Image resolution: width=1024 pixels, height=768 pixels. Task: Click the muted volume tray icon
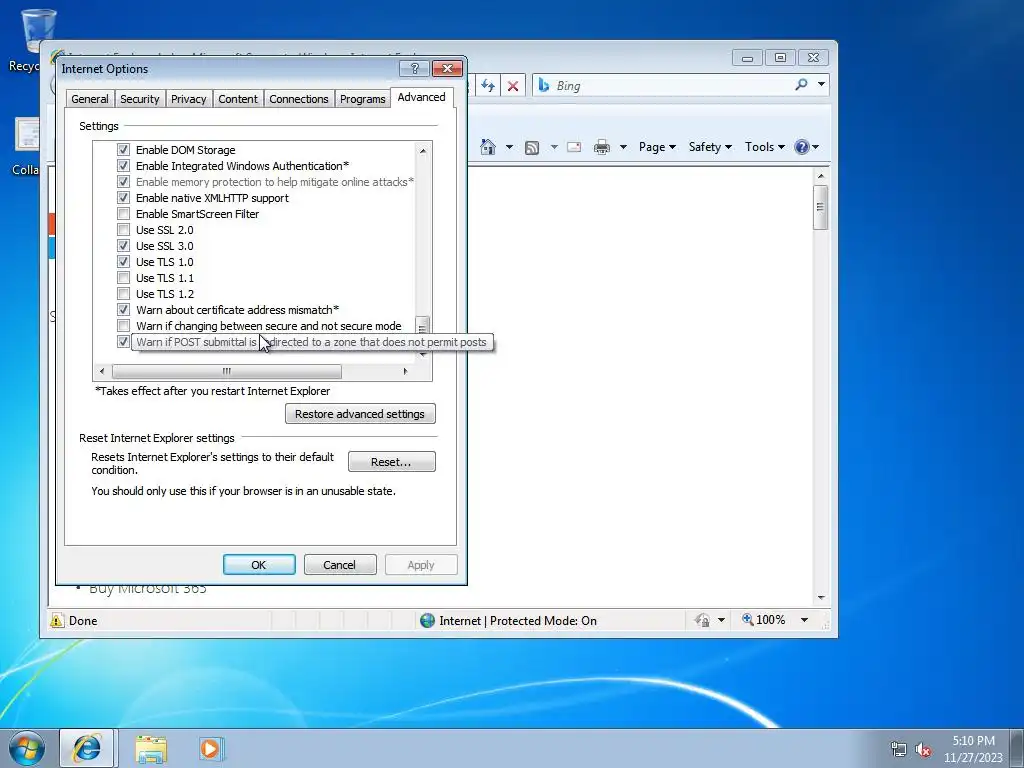pos(923,750)
